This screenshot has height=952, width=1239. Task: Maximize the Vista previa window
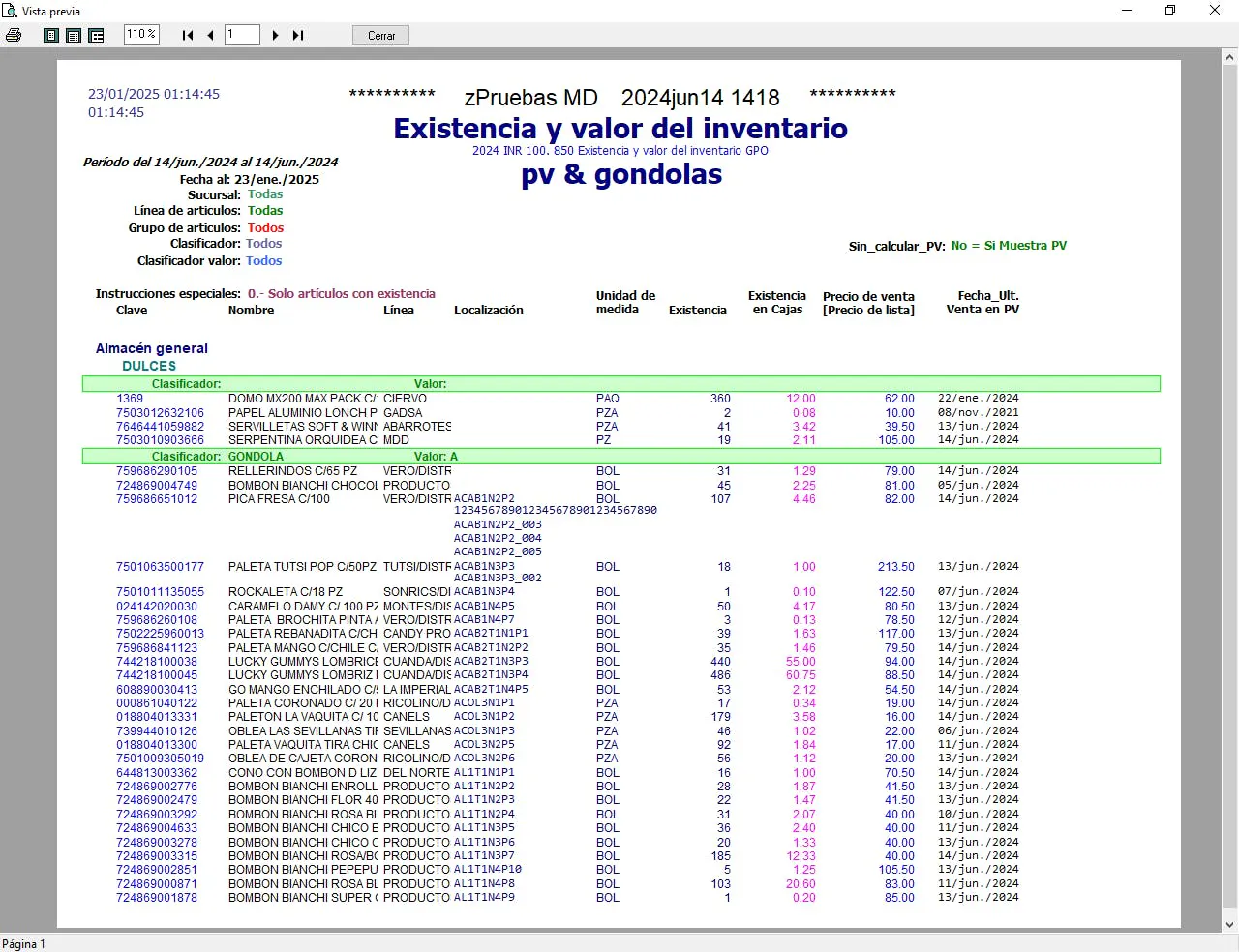pos(1170,11)
